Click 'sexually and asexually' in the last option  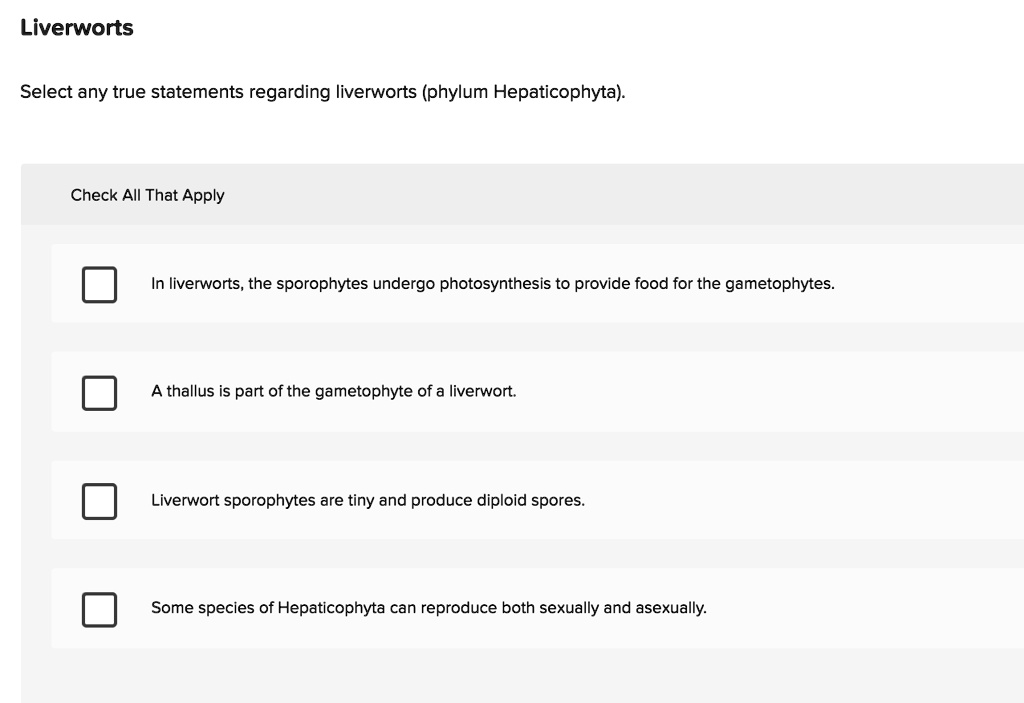coord(622,608)
